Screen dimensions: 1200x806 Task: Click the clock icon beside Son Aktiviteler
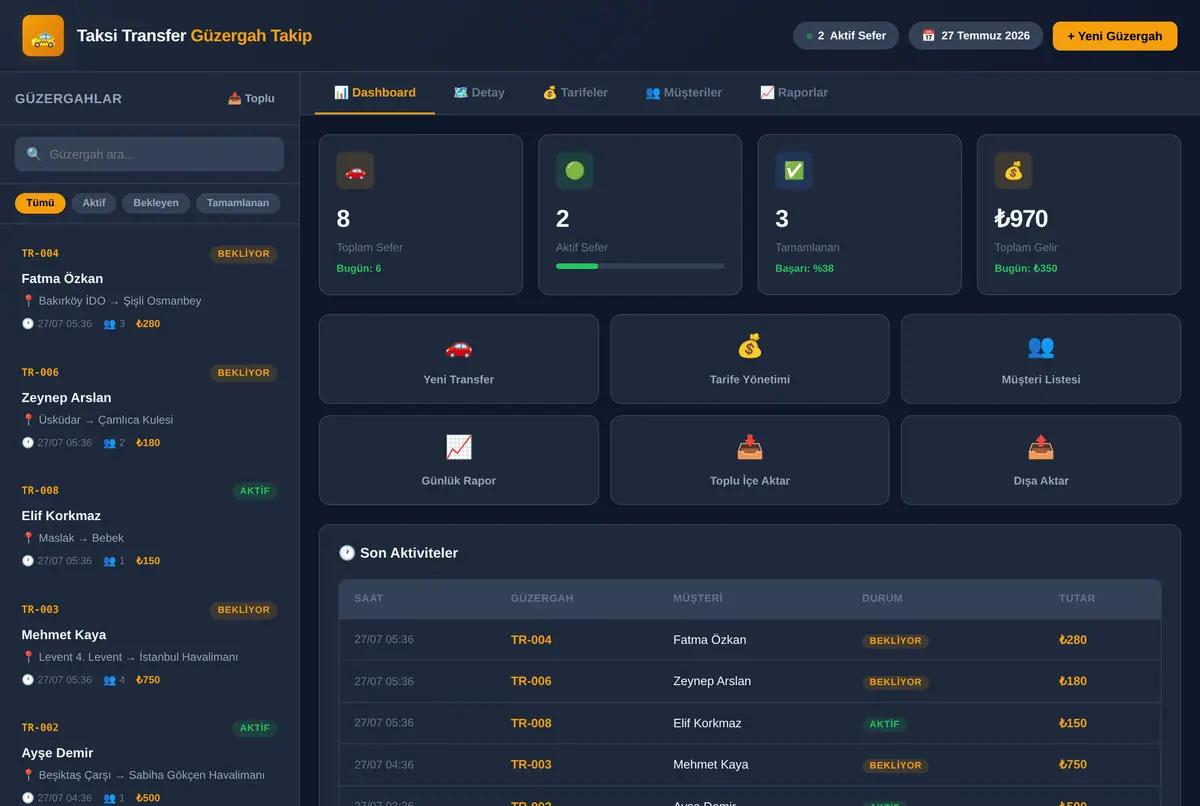pos(347,552)
